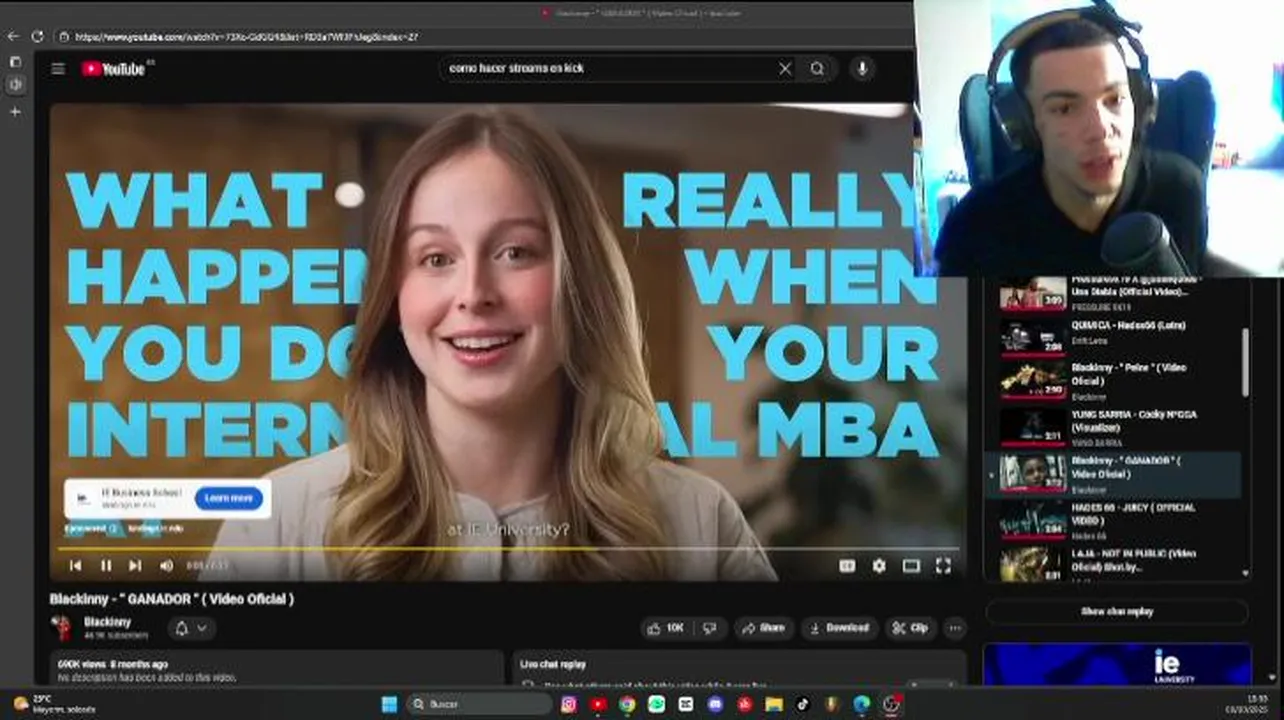Clear the search box with the X
The width and height of the screenshot is (1284, 720).
(x=785, y=68)
